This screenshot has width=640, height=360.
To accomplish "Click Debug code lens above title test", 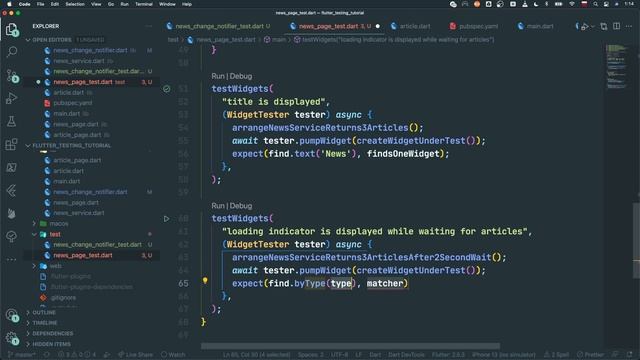I will [x=241, y=76].
